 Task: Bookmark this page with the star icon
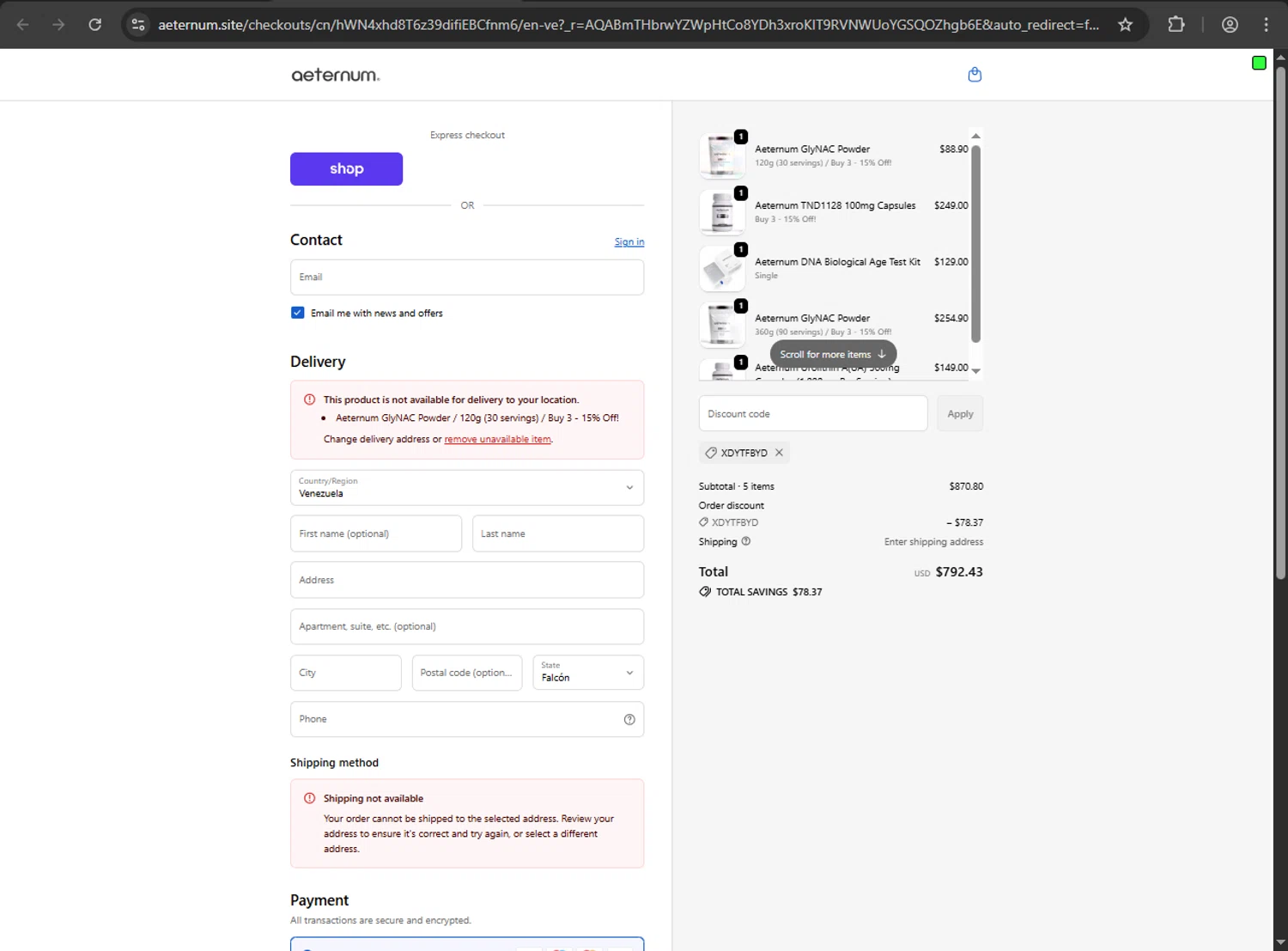1125,25
